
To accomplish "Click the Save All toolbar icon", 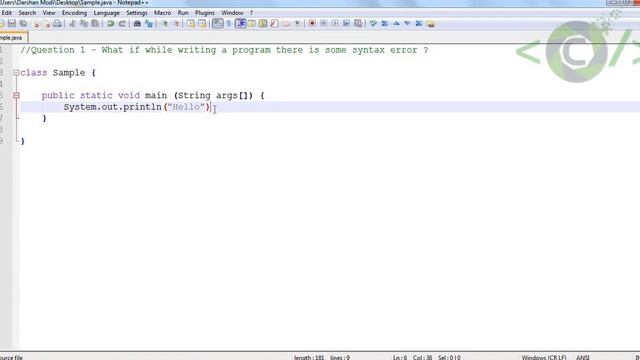I will click(23, 24).
